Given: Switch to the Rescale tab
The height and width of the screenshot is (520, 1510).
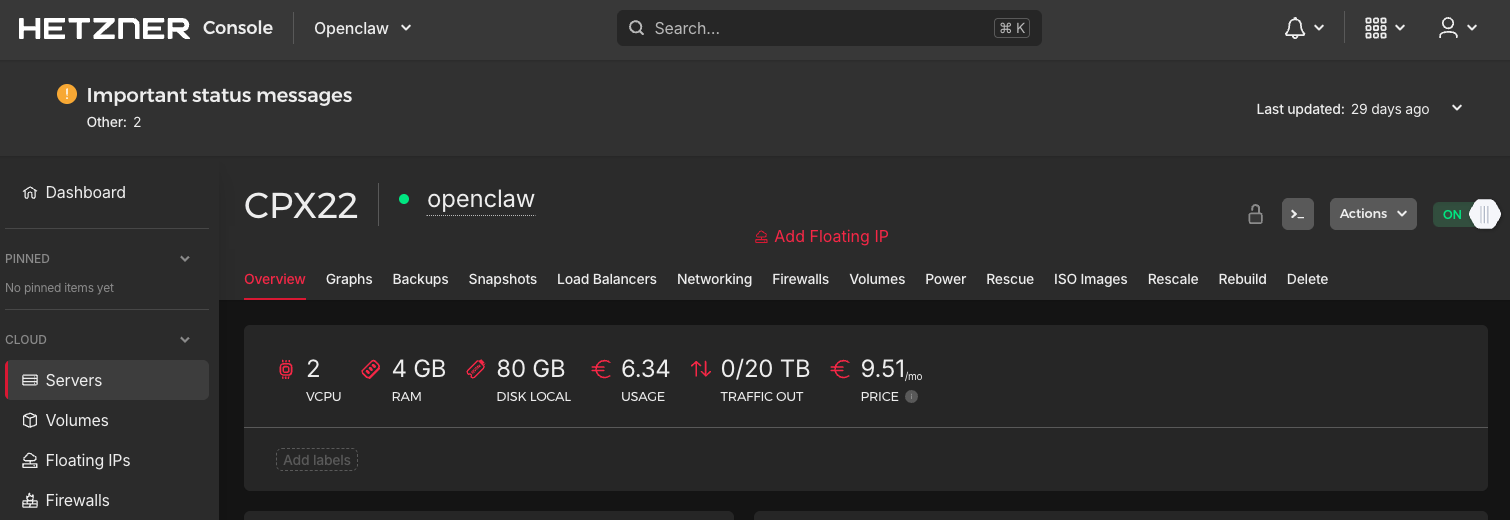Looking at the screenshot, I should pyautogui.click(x=1173, y=279).
